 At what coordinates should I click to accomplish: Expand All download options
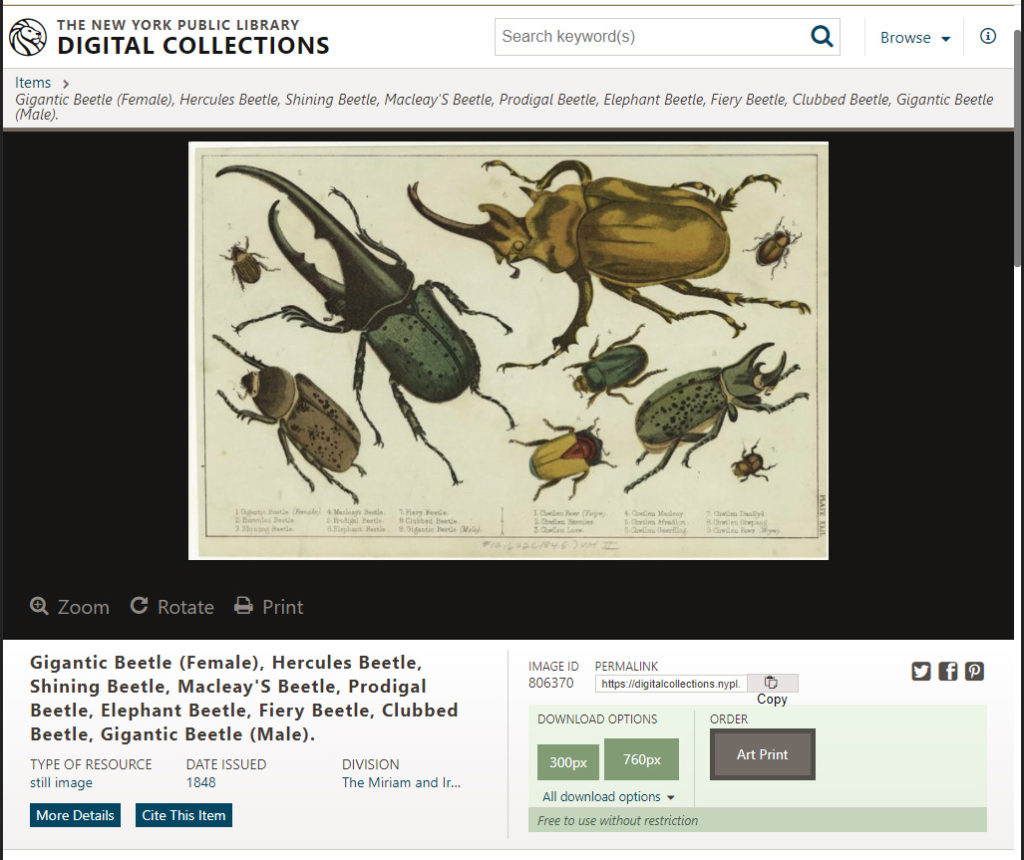pyautogui.click(x=608, y=797)
